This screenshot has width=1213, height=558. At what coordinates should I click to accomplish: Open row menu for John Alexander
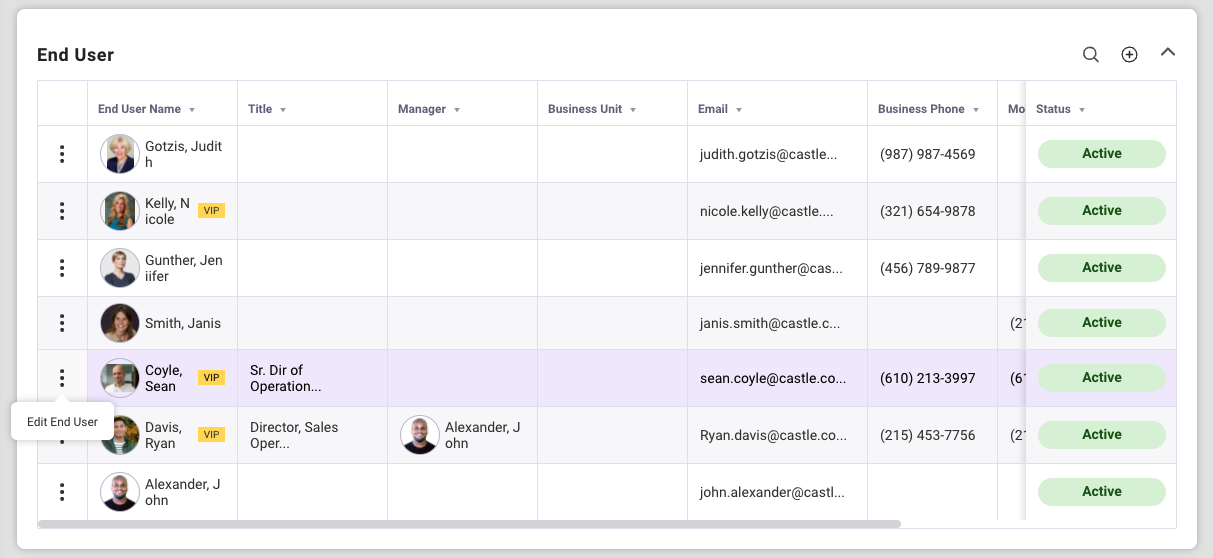click(62, 492)
